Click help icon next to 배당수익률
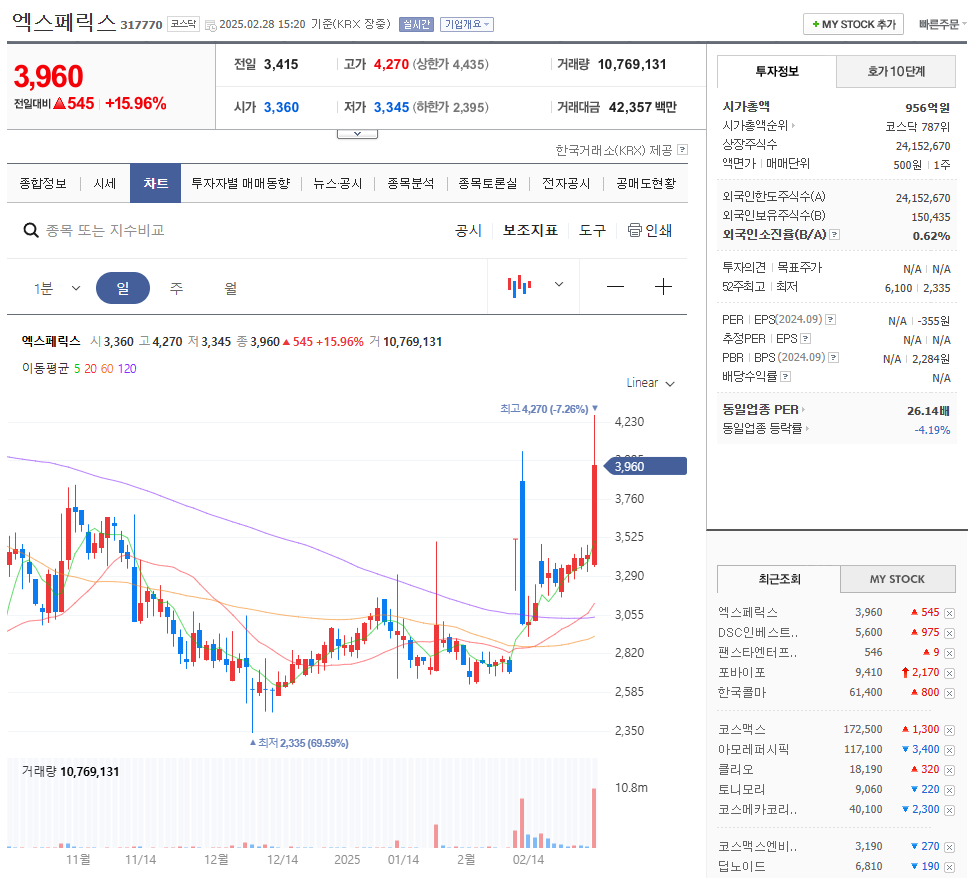 [x=785, y=376]
